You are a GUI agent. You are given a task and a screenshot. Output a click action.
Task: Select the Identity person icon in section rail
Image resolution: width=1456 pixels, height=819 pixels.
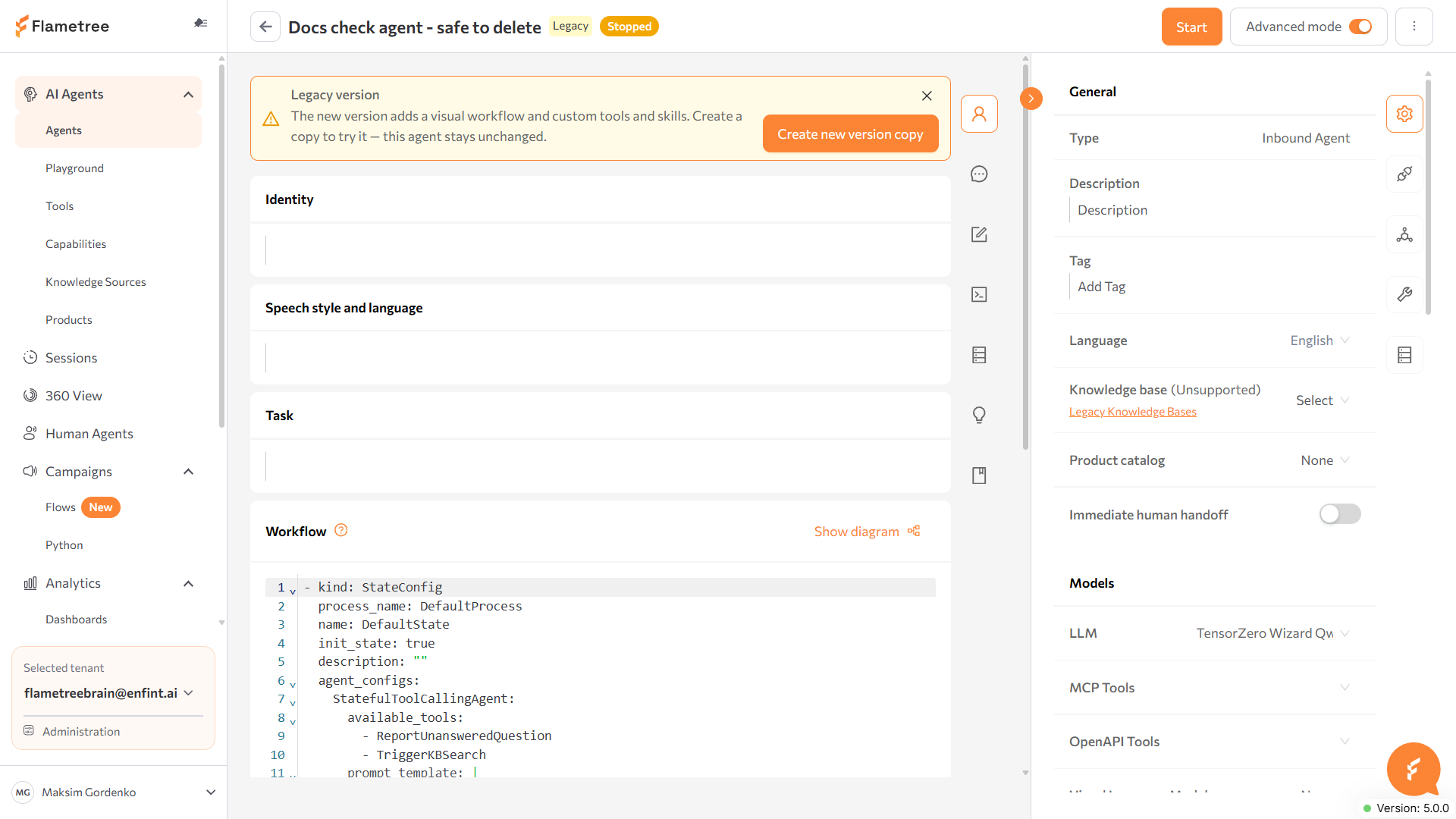pyautogui.click(x=979, y=114)
